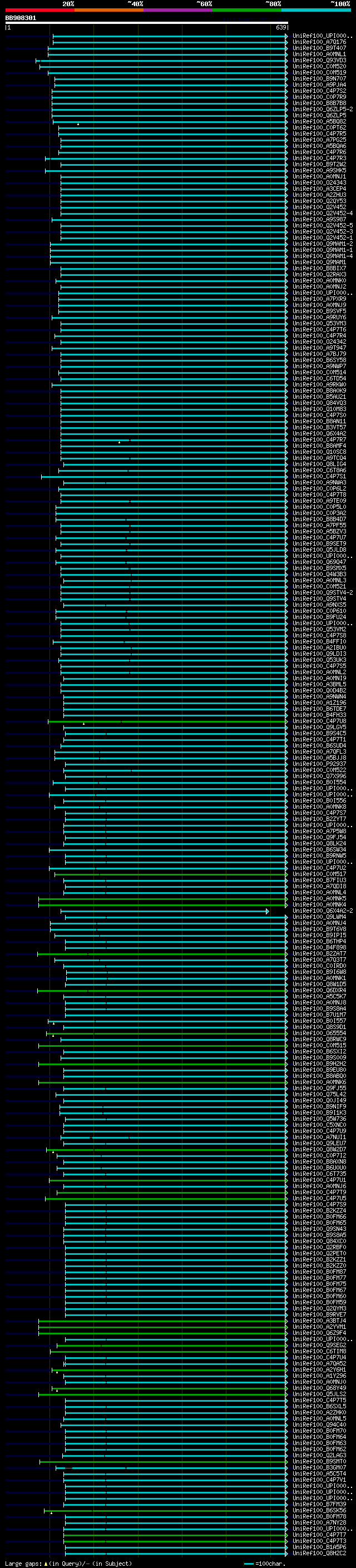This screenshot has width=356, height=1568.
Task: Choose the UniRef100_A9PJA4 entry
Action: [x=319, y=85]
